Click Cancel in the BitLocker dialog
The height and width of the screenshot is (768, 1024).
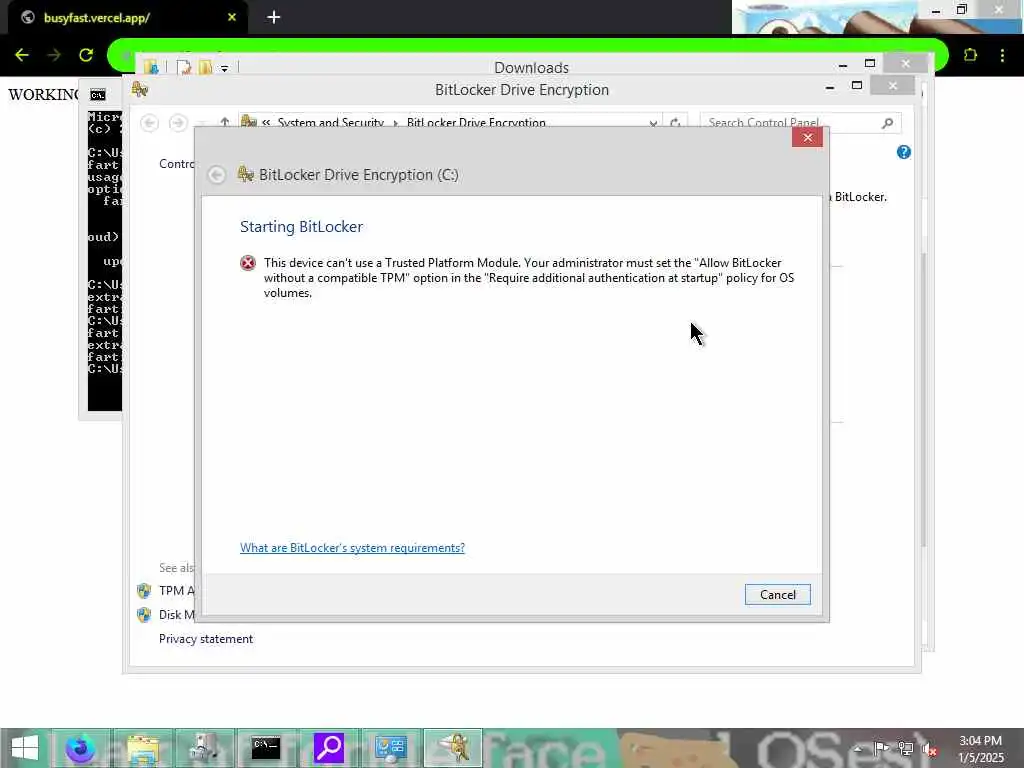(777, 594)
